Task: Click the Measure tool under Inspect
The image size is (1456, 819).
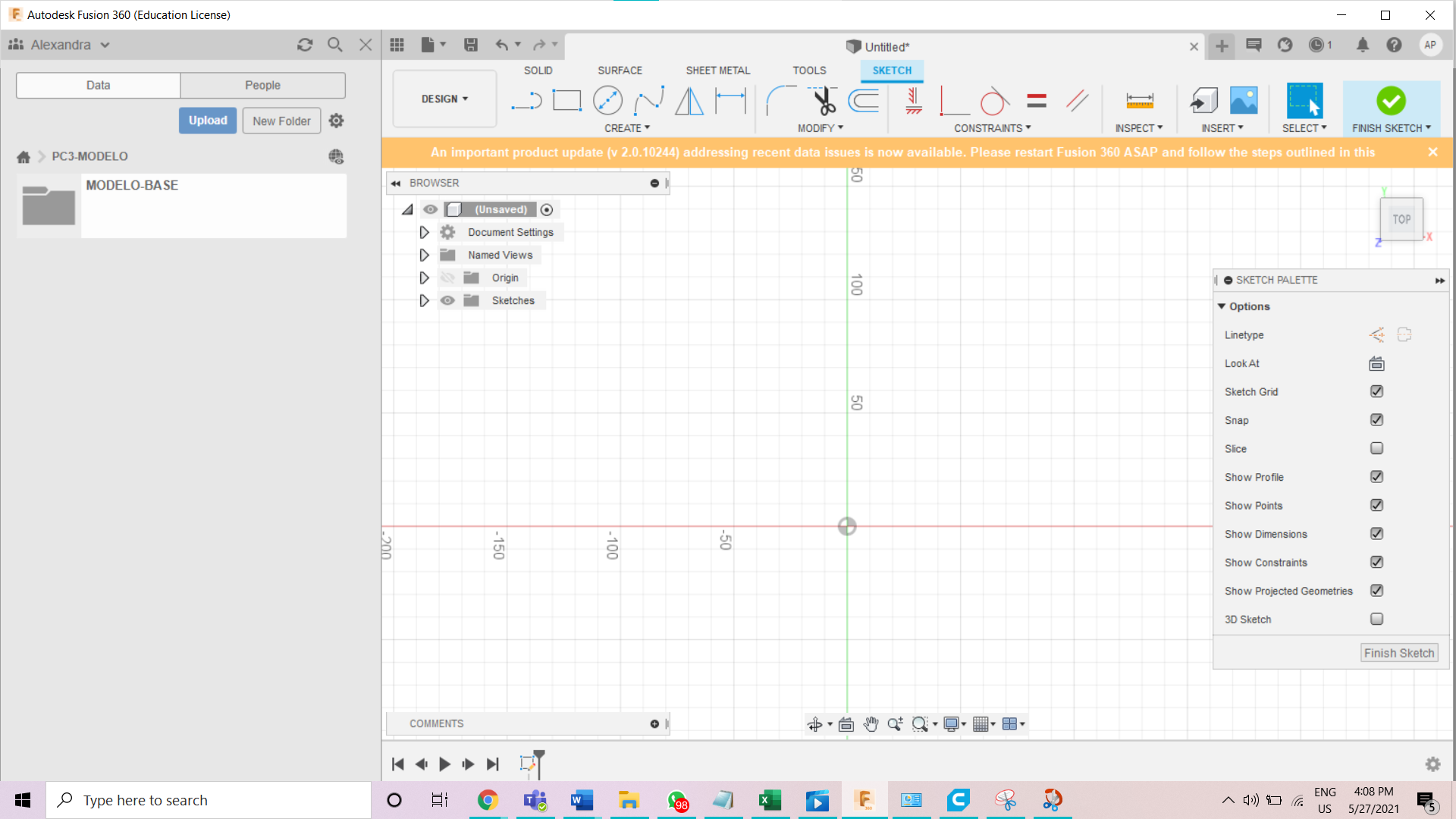Action: pos(1139,100)
